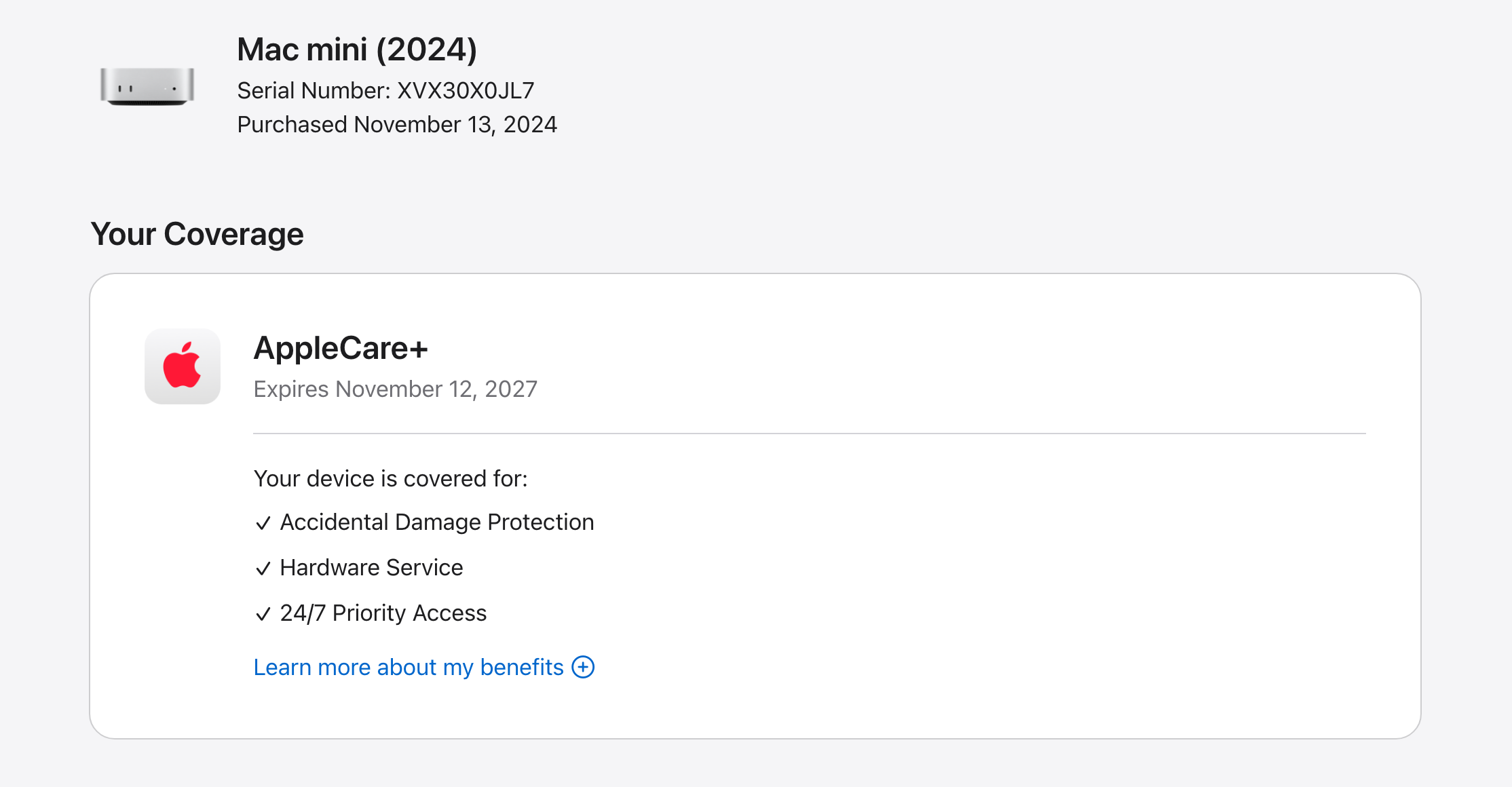The height and width of the screenshot is (787, 1512).
Task: Click the red Apple logo AppleCare icon
Action: [183, 366]
